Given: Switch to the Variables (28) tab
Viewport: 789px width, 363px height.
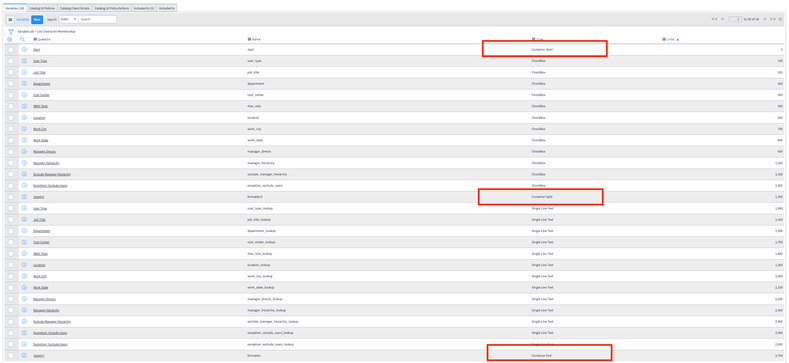Looking at the screenshot, I should point(15,9).
